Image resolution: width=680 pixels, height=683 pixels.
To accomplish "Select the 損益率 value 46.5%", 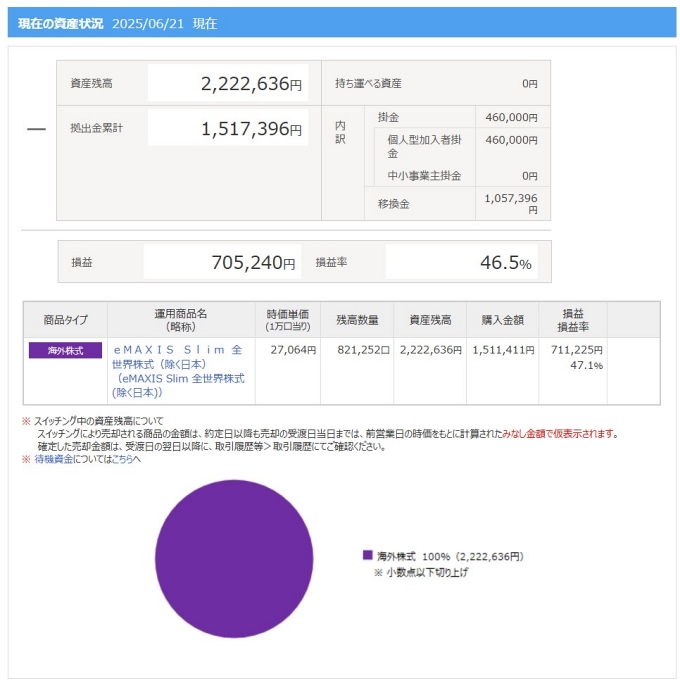I will point(505,262).
